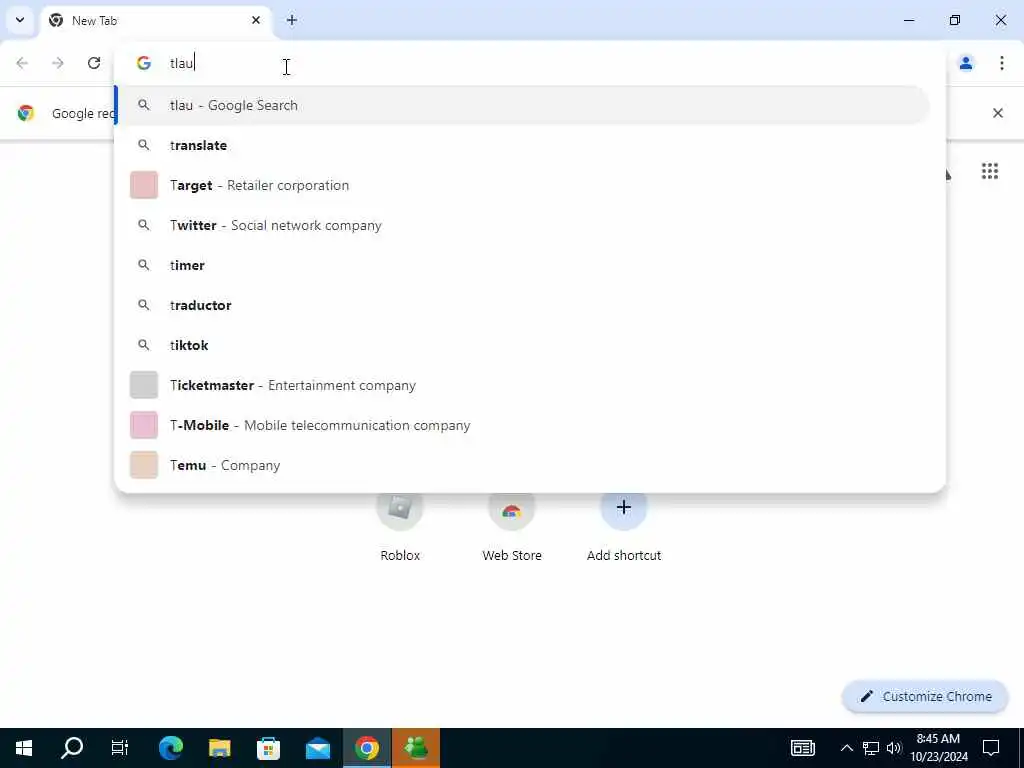Open the Google apps grid

tap(990, 171)
